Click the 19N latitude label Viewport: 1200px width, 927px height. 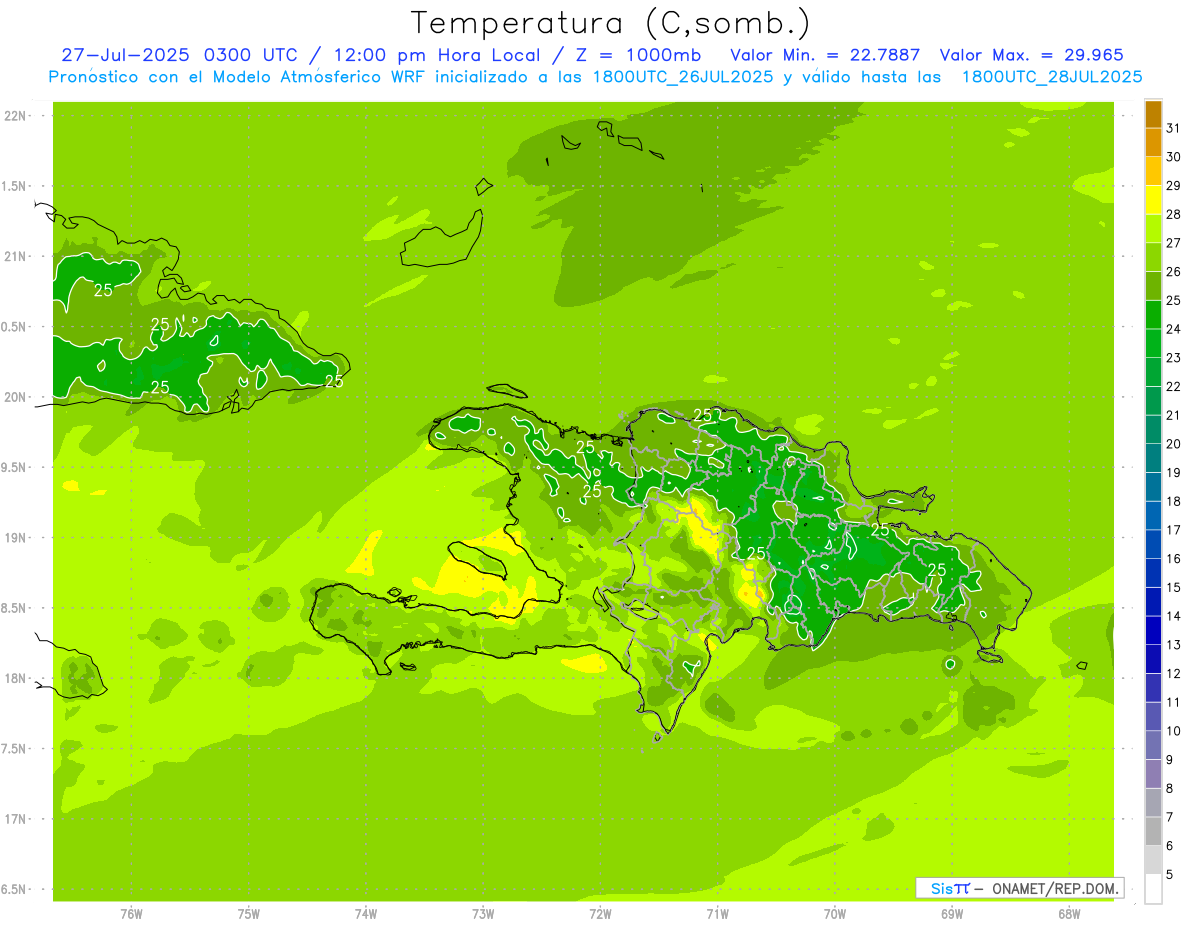pos(15,538)
